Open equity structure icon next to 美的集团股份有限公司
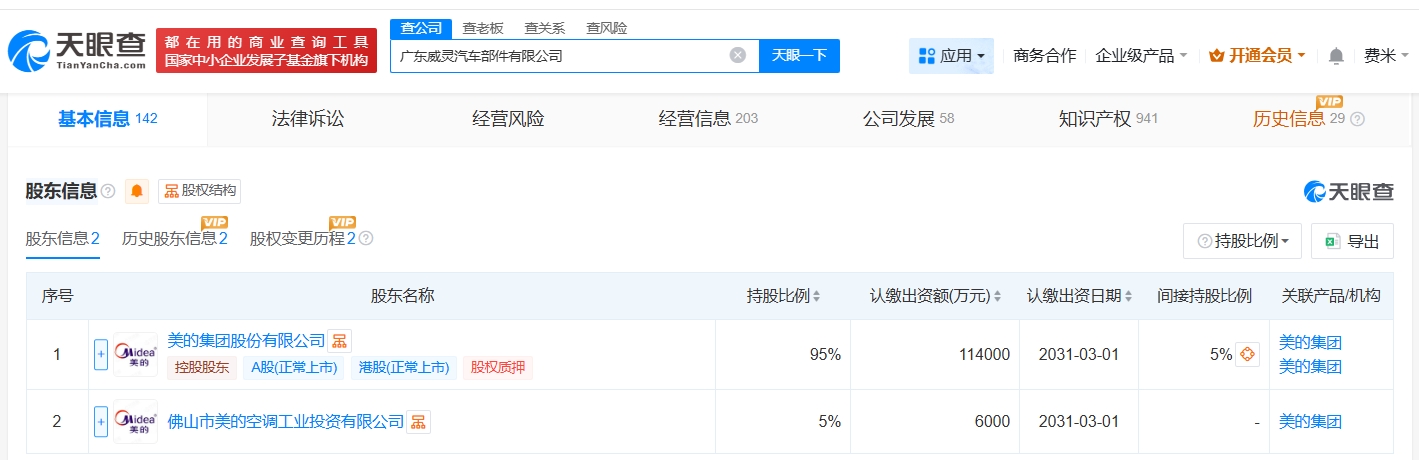Viewport: 1419px width, 460px height. 340,341
